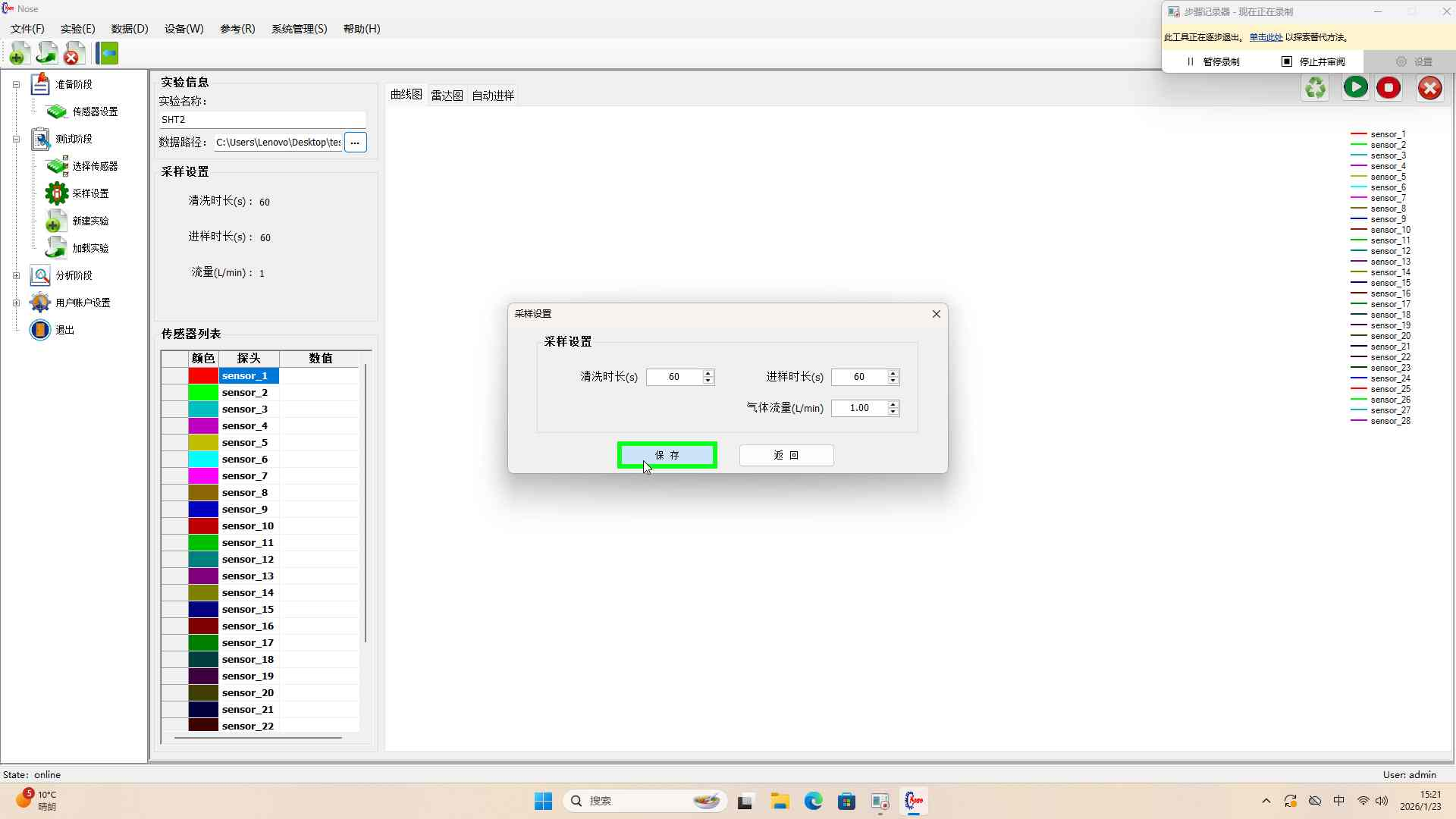Click the data path browse button
The image size is (1456, 819).
[x=355, y=142]
